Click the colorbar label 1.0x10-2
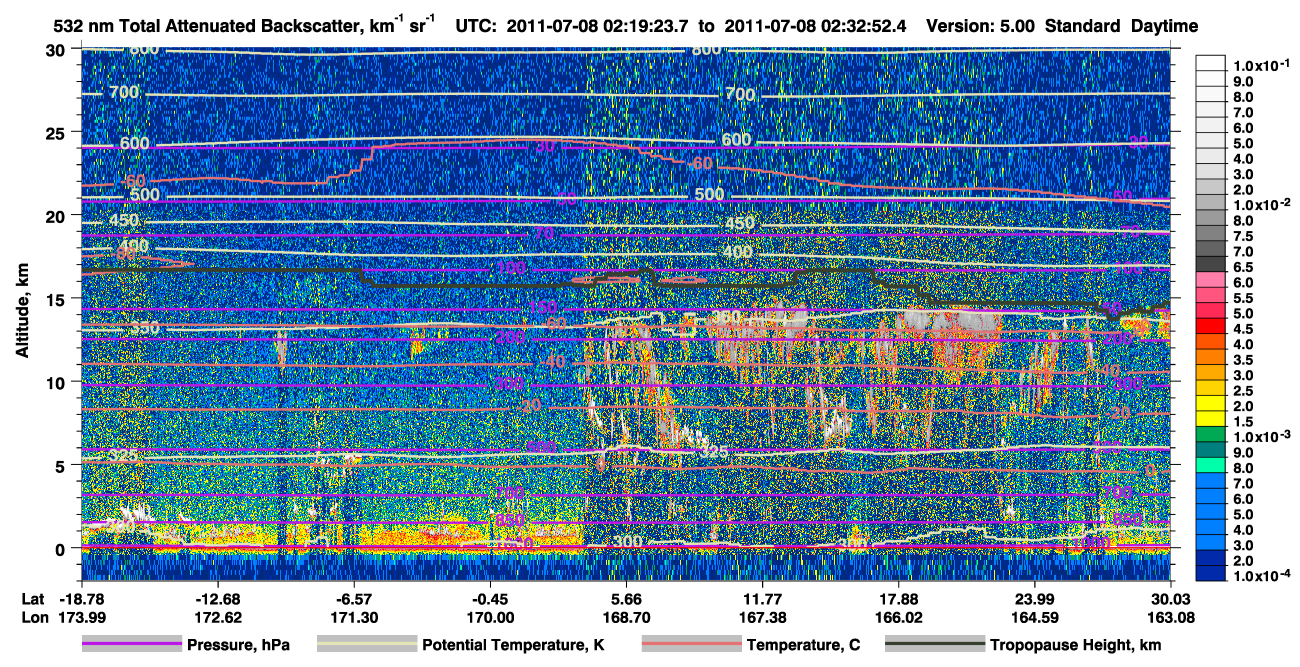Image resolution: width=1300 pixels, height=667 pixels. click(1260, 204)
